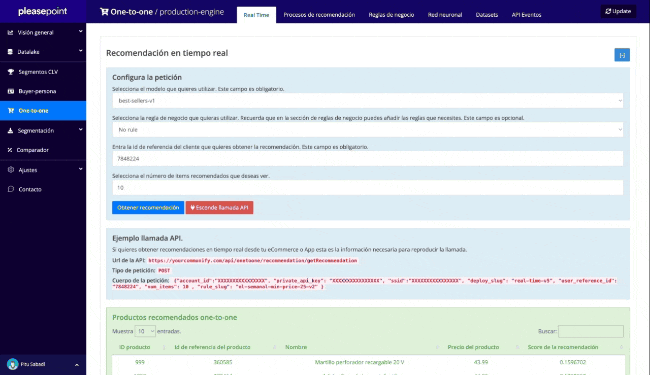650x375 pixels.
Task: Click the Buscar search input field
Action: click(x=591, y=331)
